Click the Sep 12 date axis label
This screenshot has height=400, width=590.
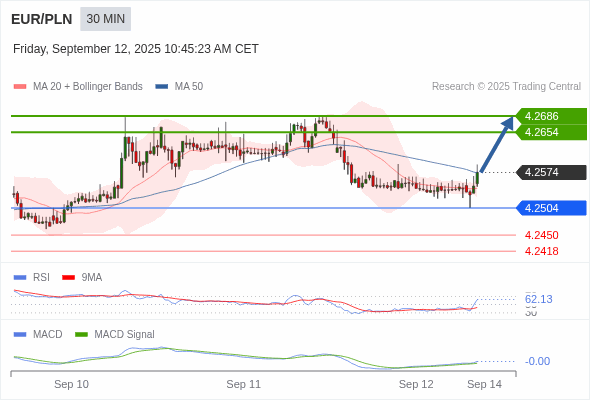coord(416,384)
